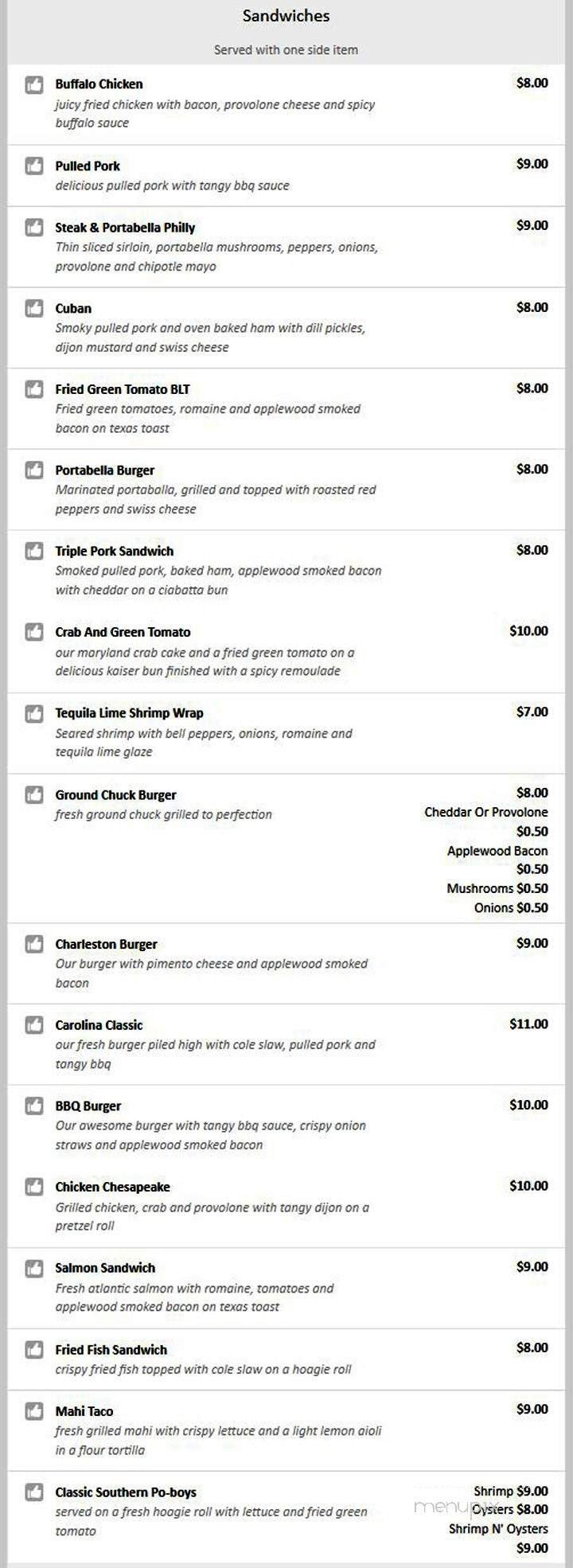Click the thumbs-up icon beside Pulled Pork
Screen dimensions: 573x1568
click(x=33, y=165)
